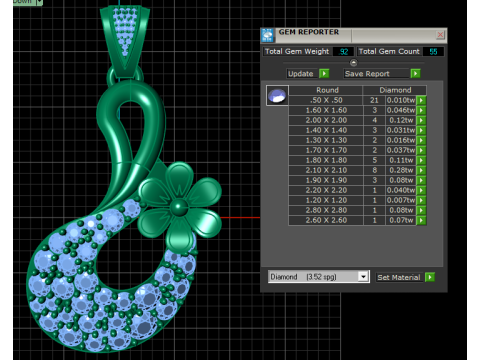The width and height of the screenshot is (480, 360).
Task: Click green arrow for 1.90 X 1.90 row
Action: click(x=421, y=180)
